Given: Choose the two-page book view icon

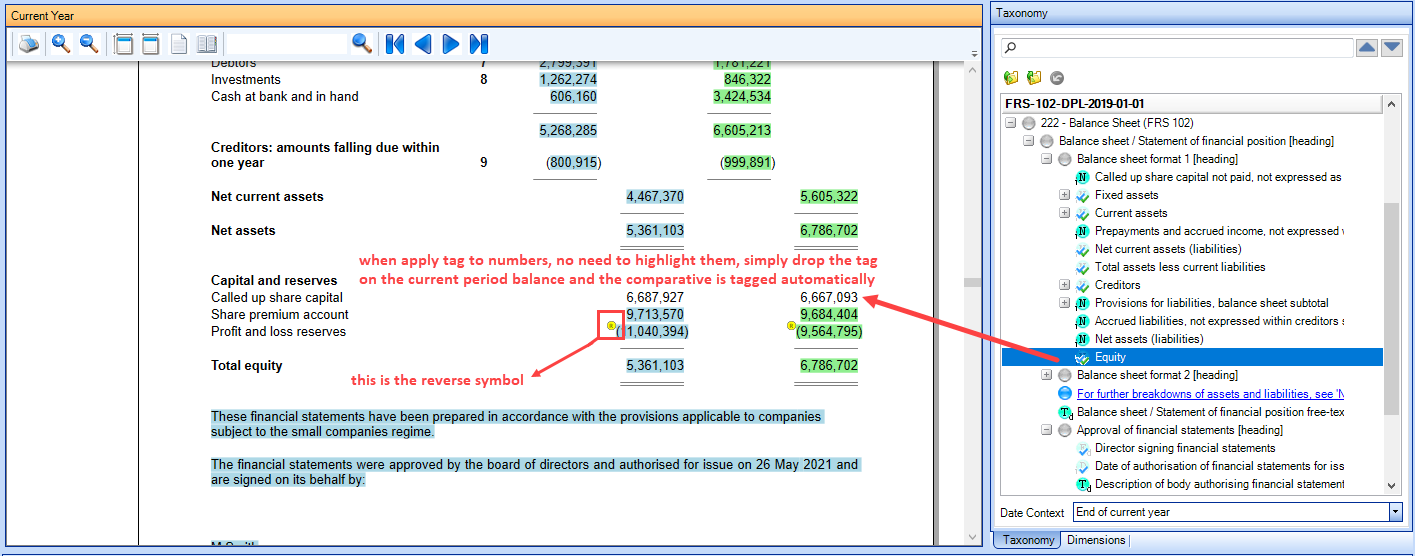Looking at the screenshot, I should [207, 44].
